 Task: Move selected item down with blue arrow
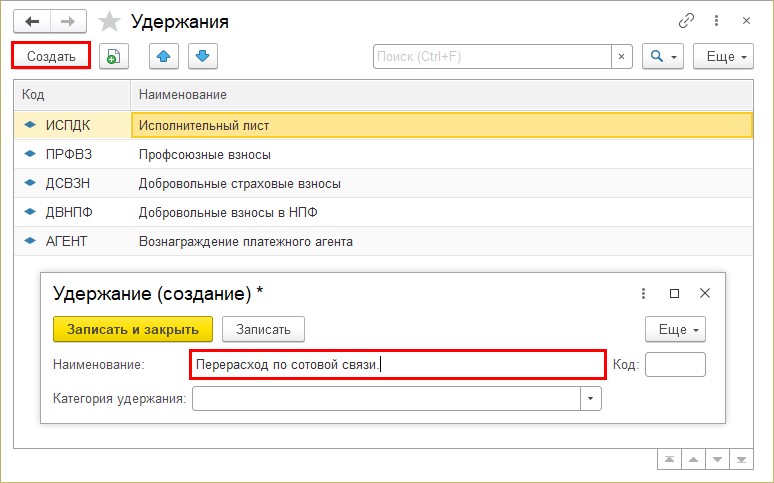[x=202, y=56]
